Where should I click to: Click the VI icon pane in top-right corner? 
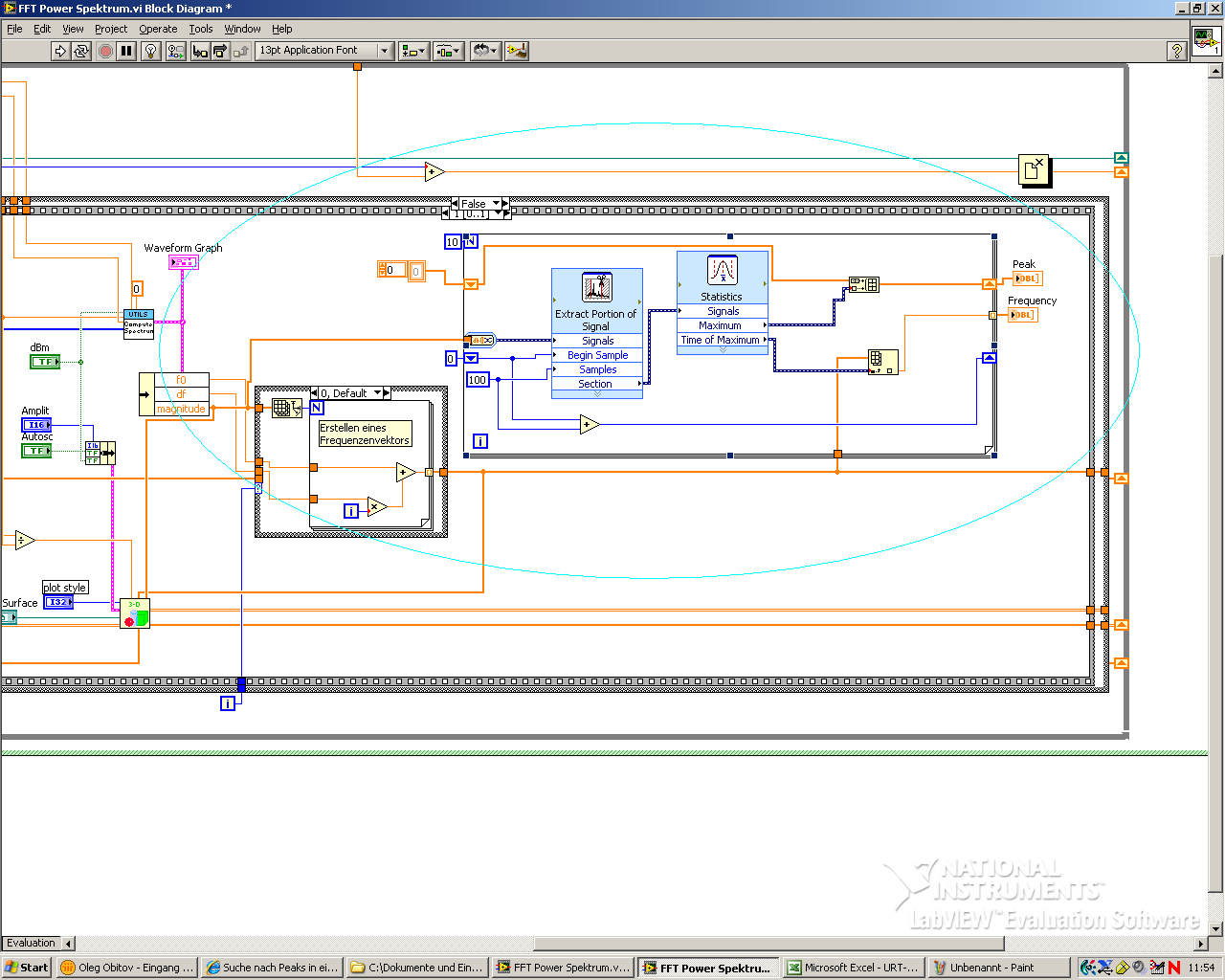pyautogui.click(x=1206, y=42)
